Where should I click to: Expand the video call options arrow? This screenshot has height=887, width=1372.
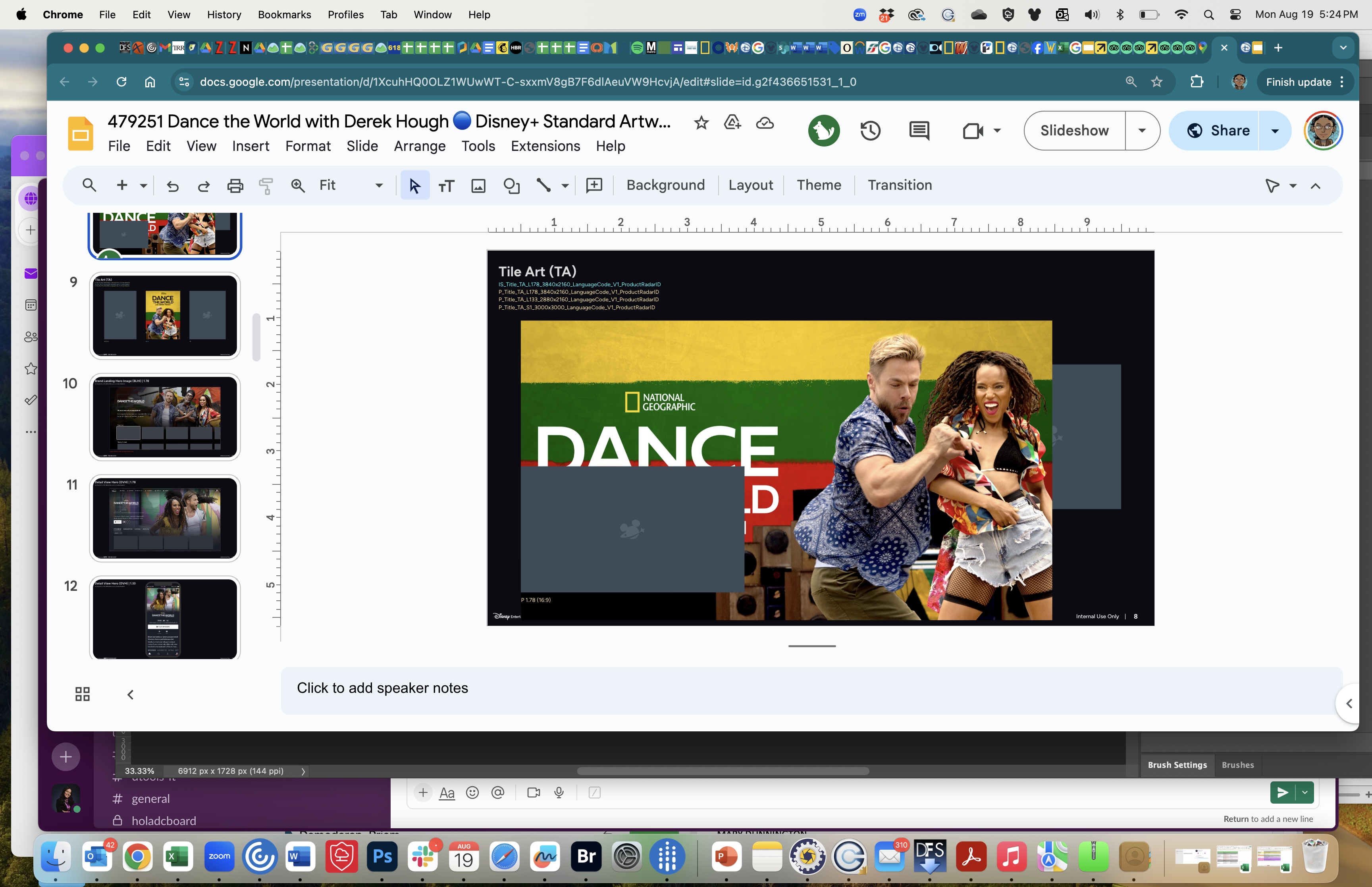click(997, 131)
